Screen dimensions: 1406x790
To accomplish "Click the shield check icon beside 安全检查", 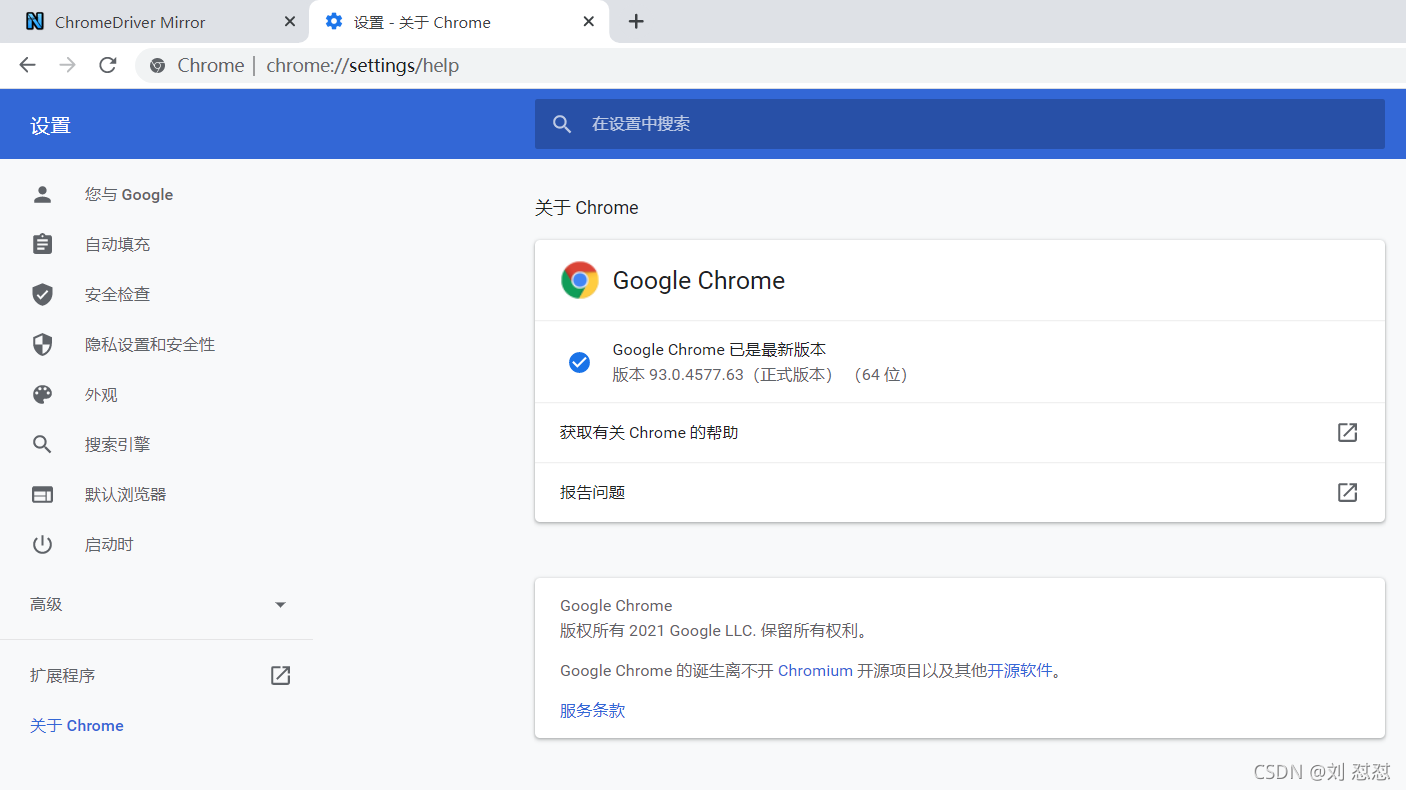I will [42, 294].
